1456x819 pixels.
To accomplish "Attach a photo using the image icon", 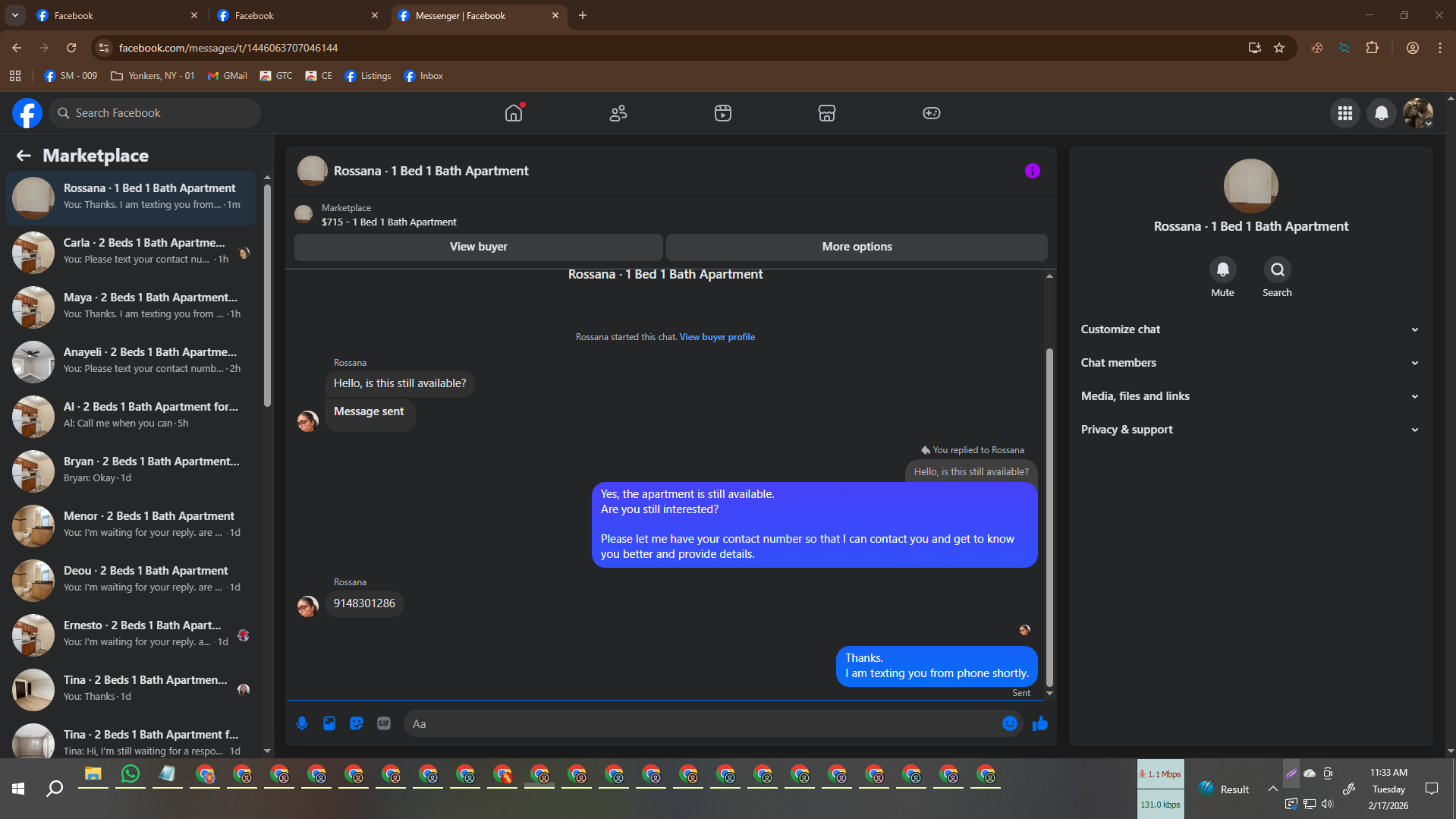I will click(329, 723).
